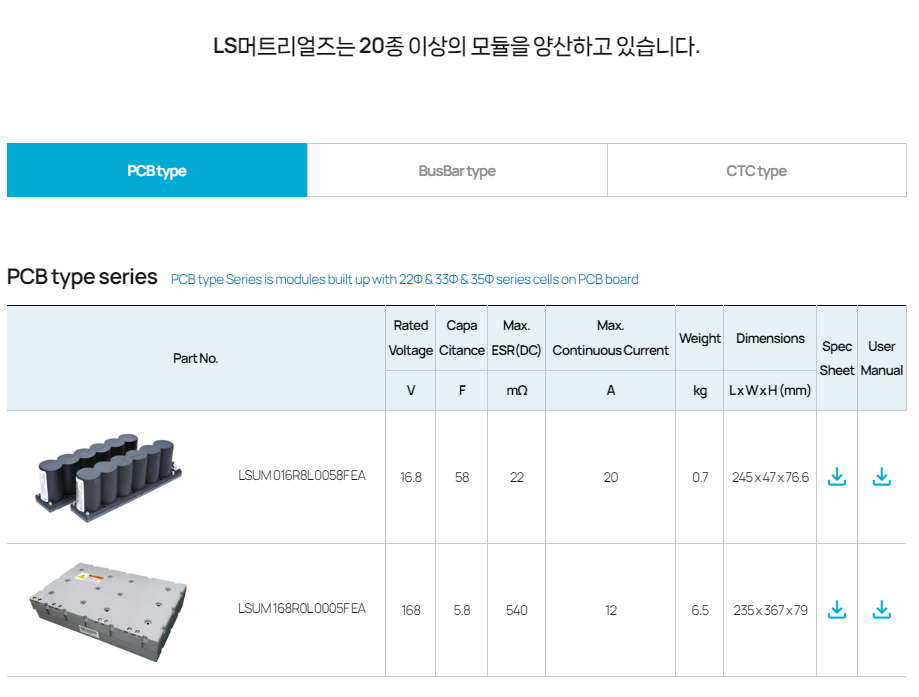
Task: Switch to the BusBar type tab
Action: [457, 170]
